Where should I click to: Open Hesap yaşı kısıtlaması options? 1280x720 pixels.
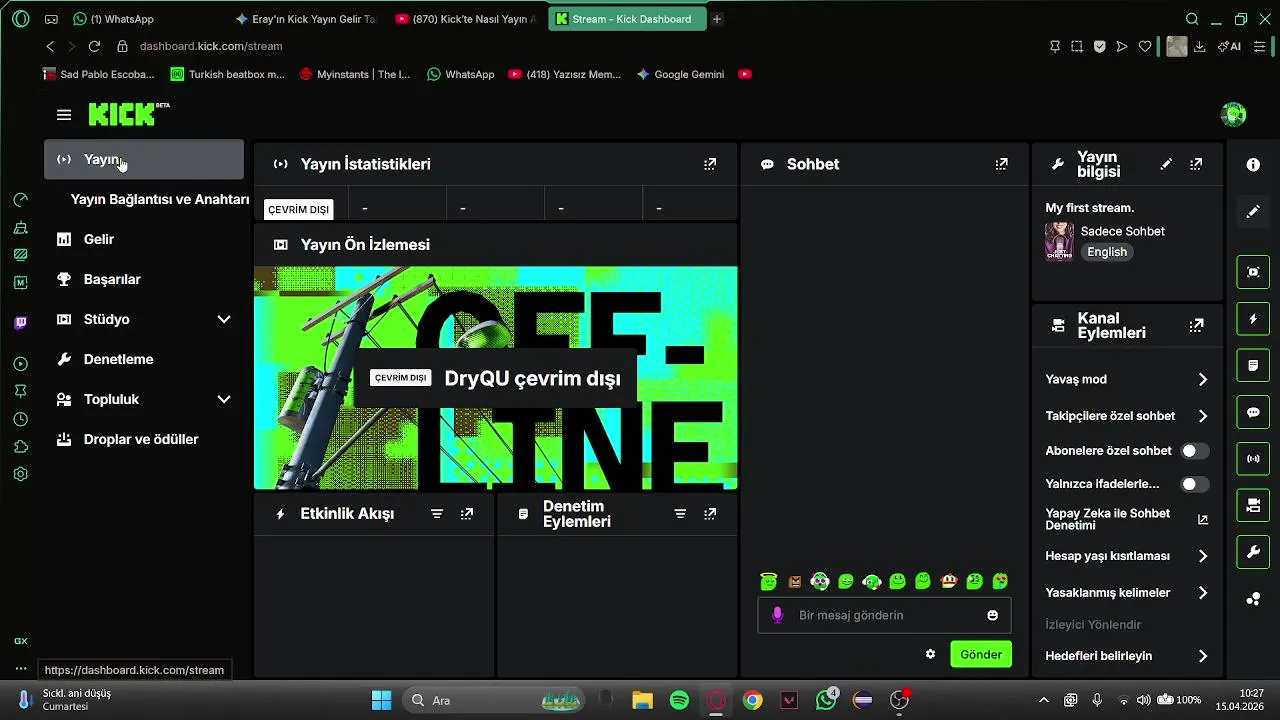1126,556
